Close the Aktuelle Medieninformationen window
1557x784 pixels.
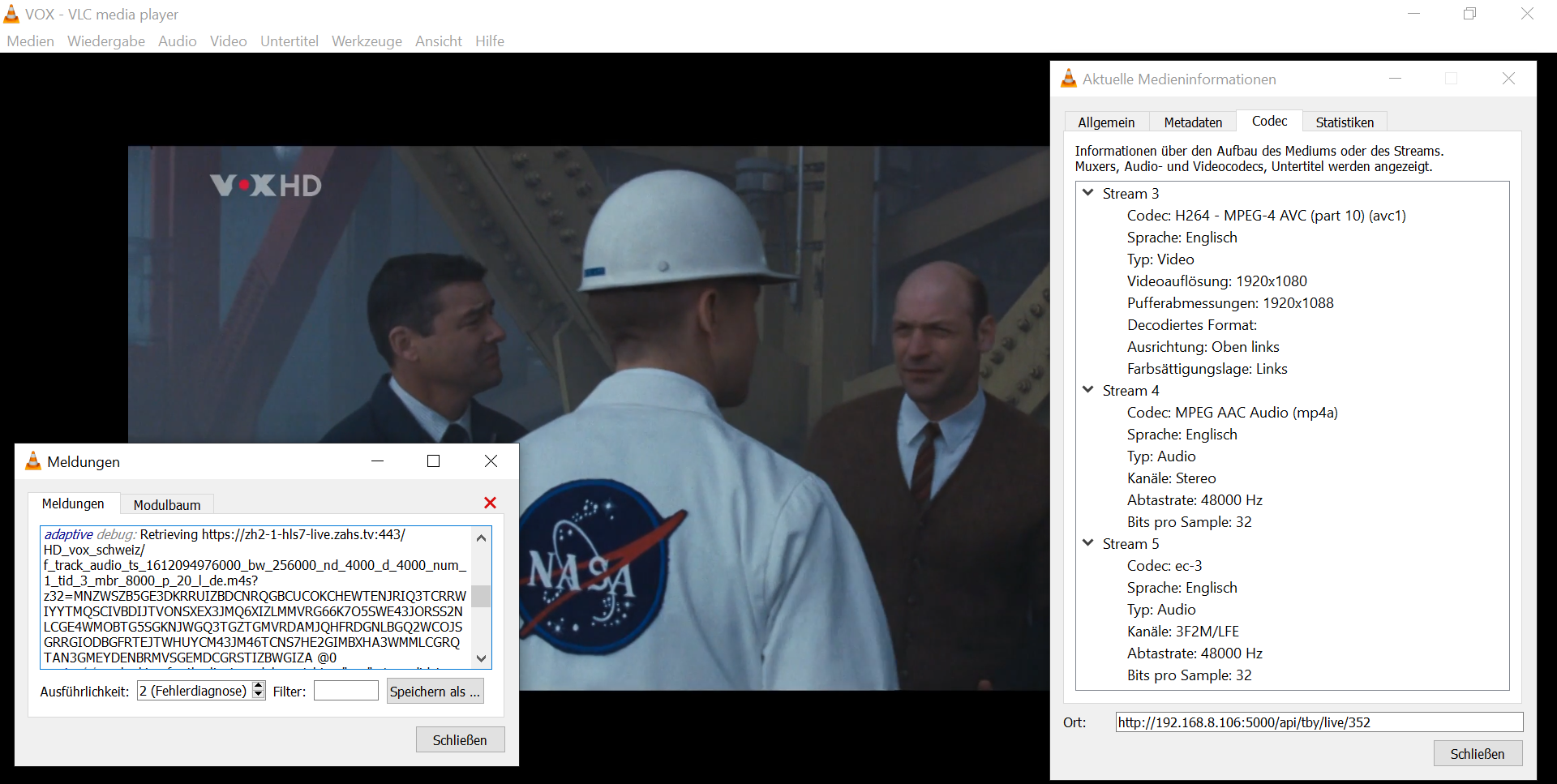click(1508, 79)
